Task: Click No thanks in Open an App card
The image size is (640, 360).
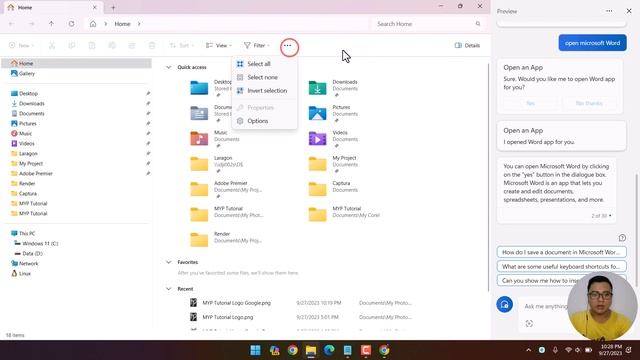Action: coord(589,103)
